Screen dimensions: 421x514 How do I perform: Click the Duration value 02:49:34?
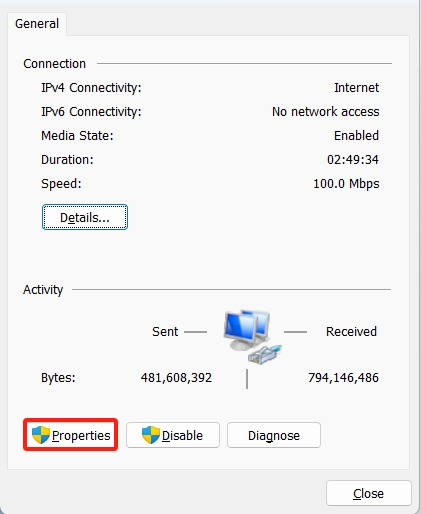click(353, 160)
